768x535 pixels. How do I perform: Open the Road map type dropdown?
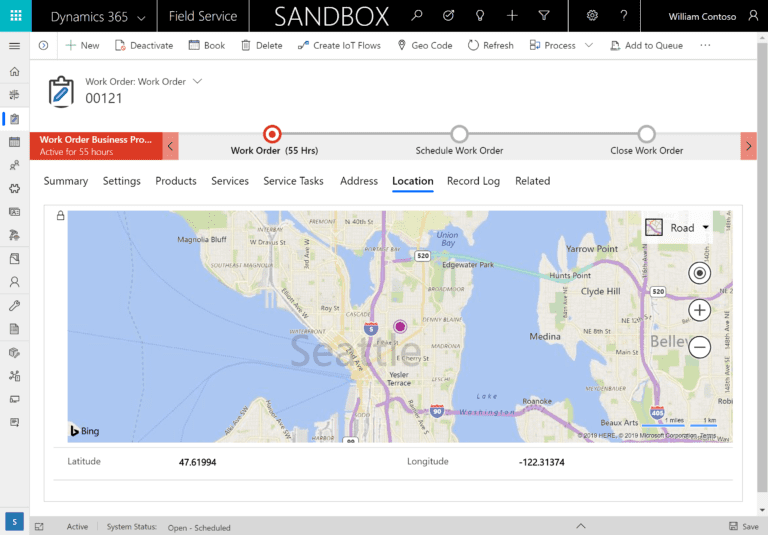(x=677, y=228)
